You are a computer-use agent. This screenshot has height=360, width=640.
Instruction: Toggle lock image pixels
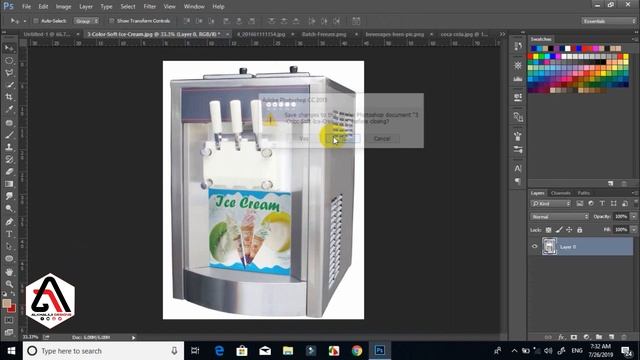tap(559, 230)
